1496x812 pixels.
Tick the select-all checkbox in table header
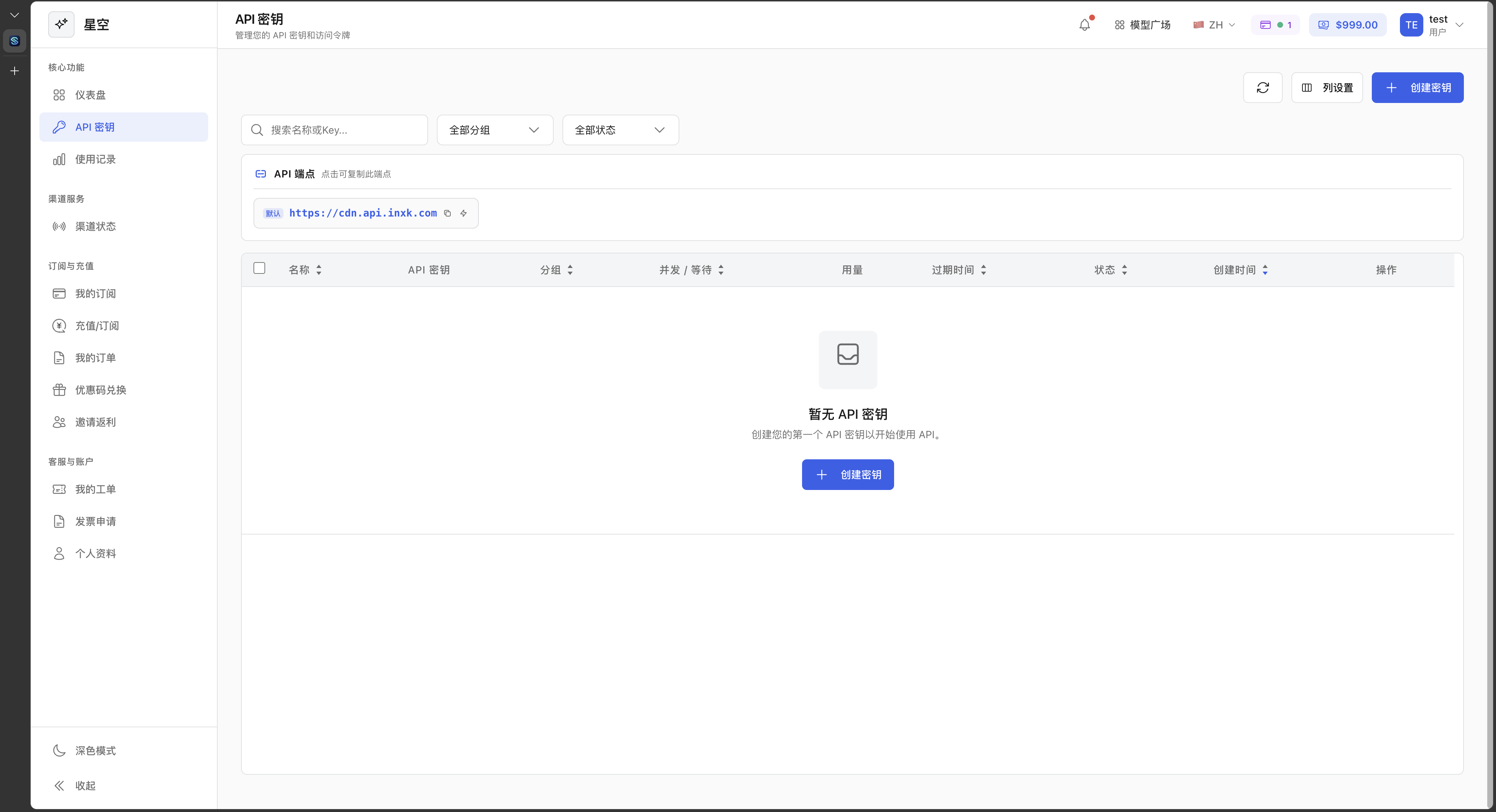(x=260, y=268)
